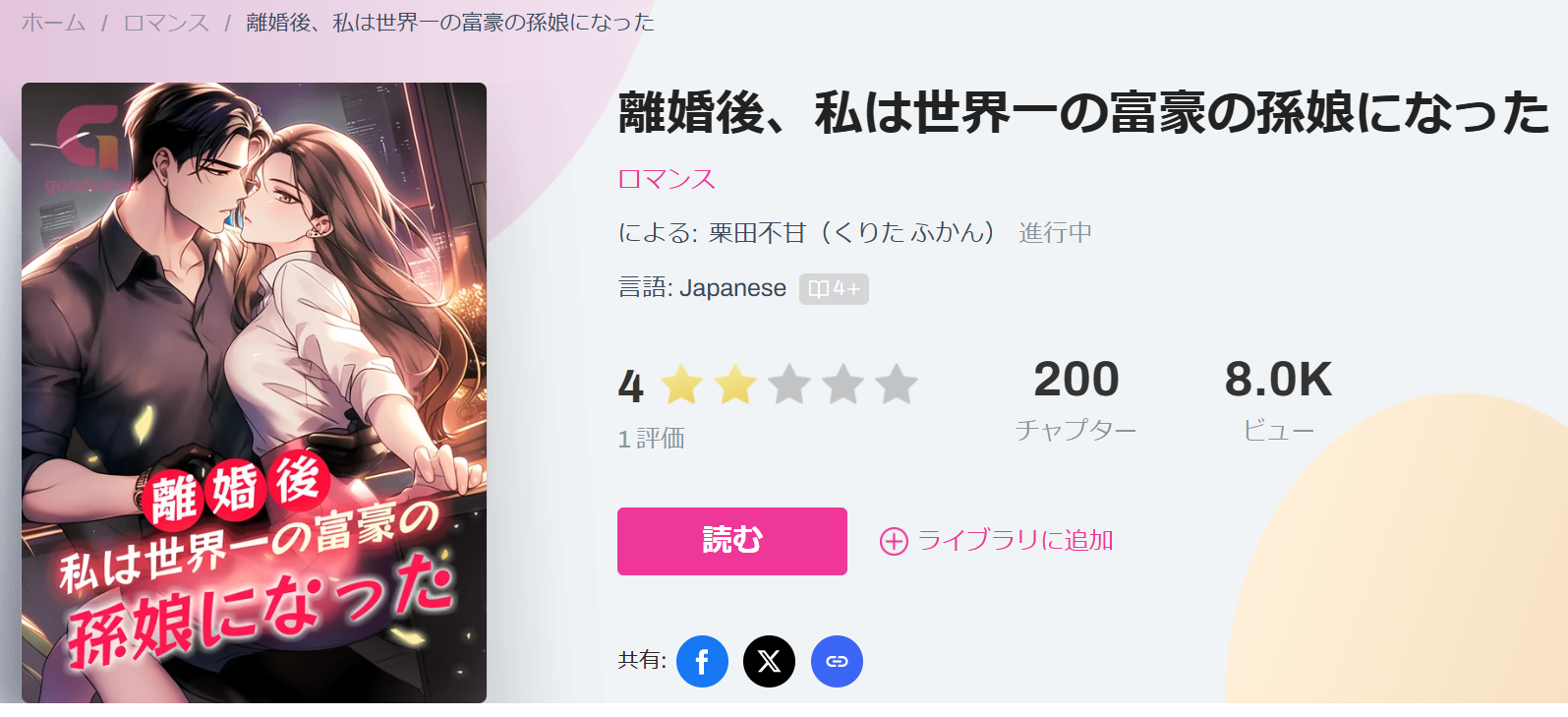Open the pink ロマンス genre tag

(667, 179)
